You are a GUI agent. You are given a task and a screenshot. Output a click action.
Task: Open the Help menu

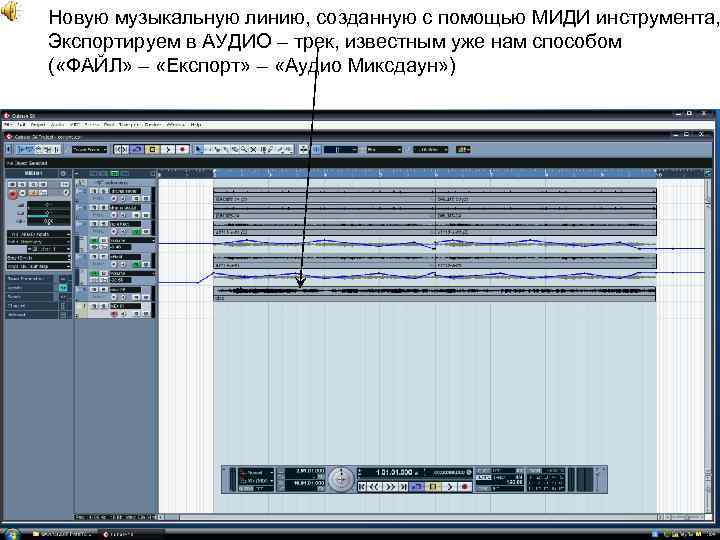[196, 124]
